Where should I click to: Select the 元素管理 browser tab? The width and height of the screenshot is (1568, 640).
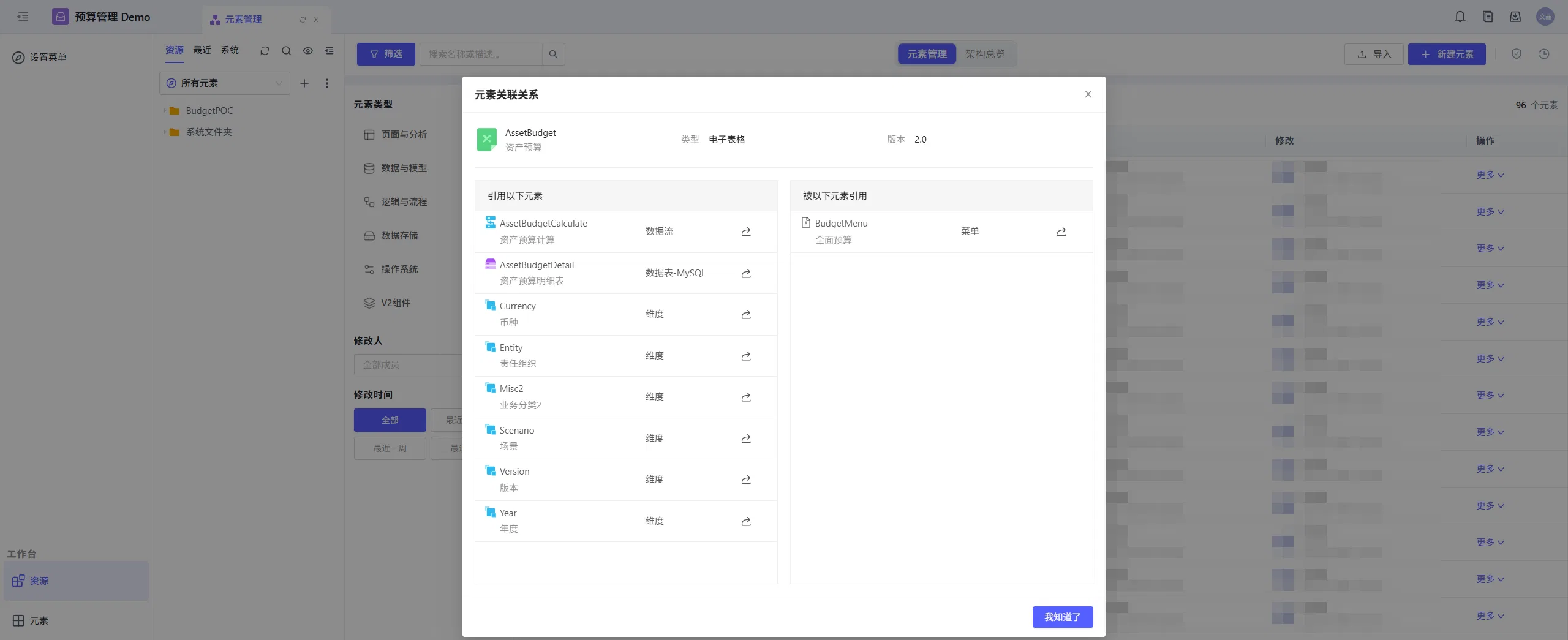266,20
